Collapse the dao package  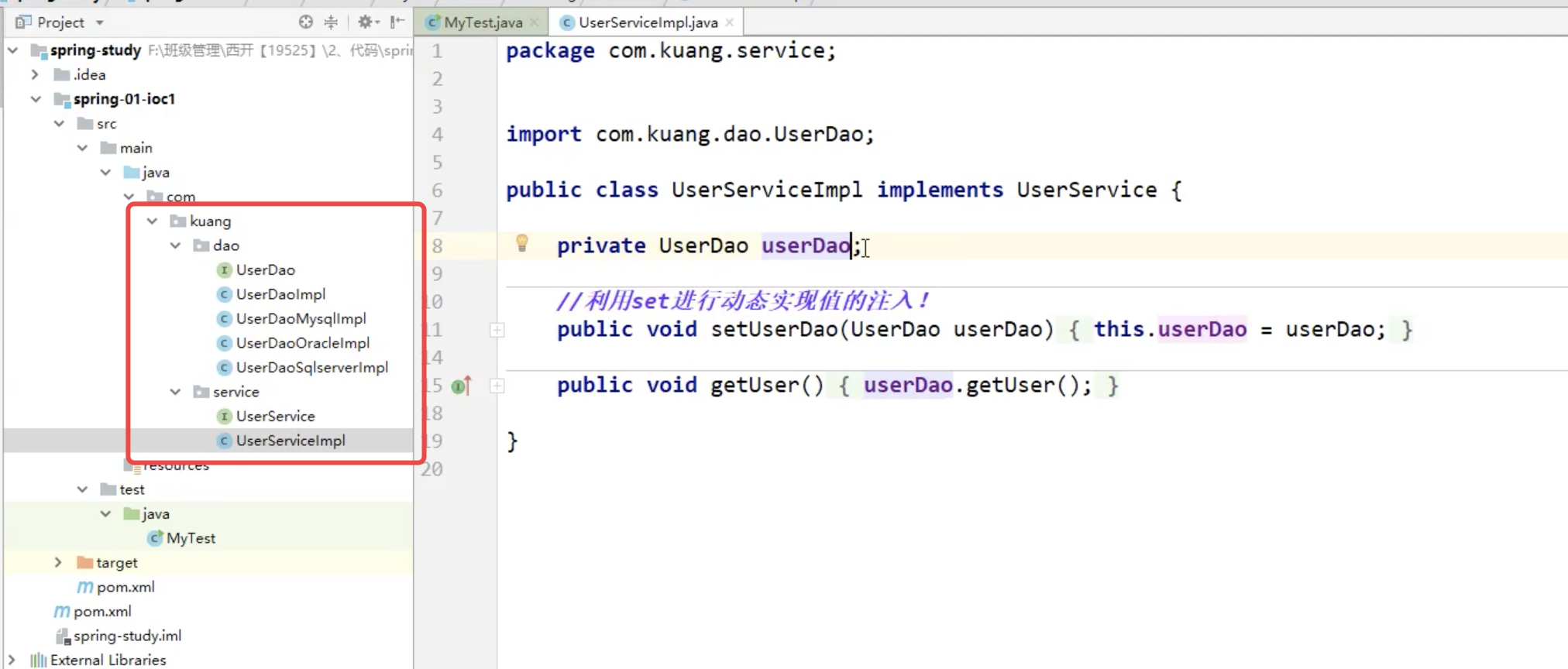tap(176, 245)
